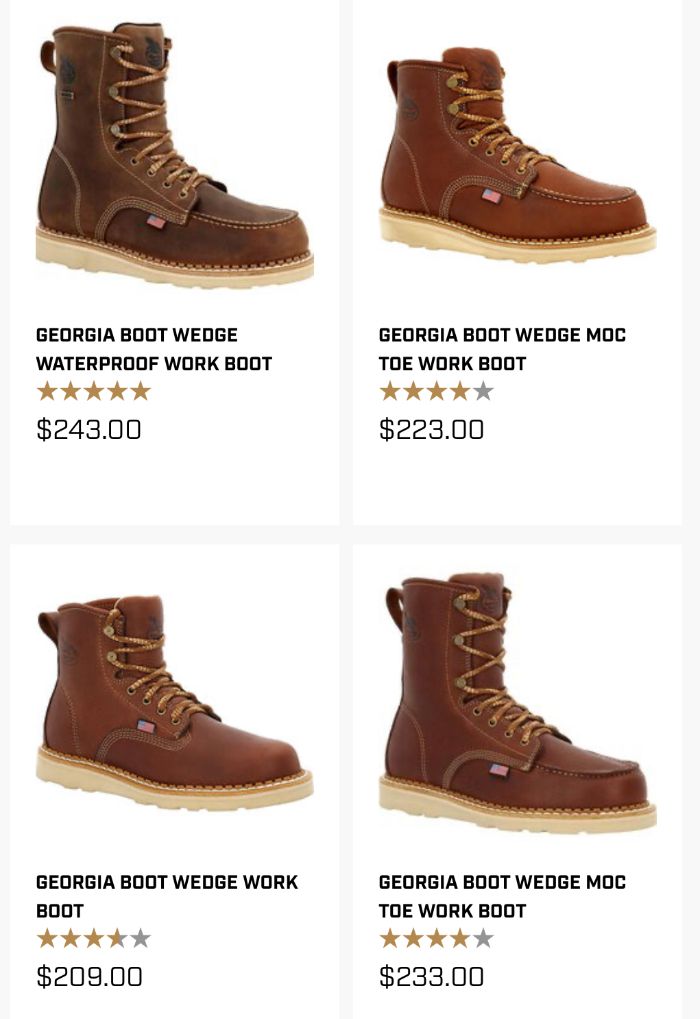This screenshot has width=700, height=1019.
Task: Click the gray fifth star under $223.00 boot
Action: click(483, 391)
